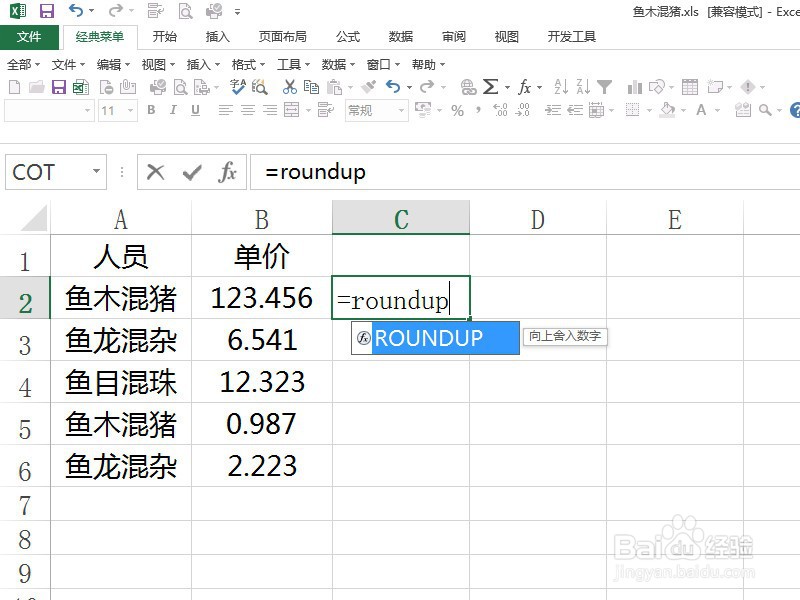Viewport: 800px width, 600px height.
Task: Toggle Underline formatting
Action: point(194,110)
